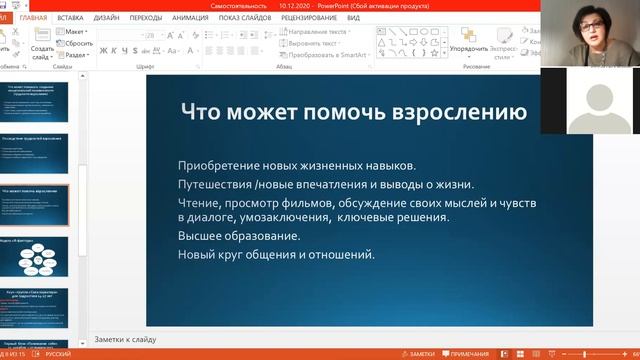The image size is (640, 360).
Task: Switch to Slide Sorter view icon
Action: (x=520, y=354)
